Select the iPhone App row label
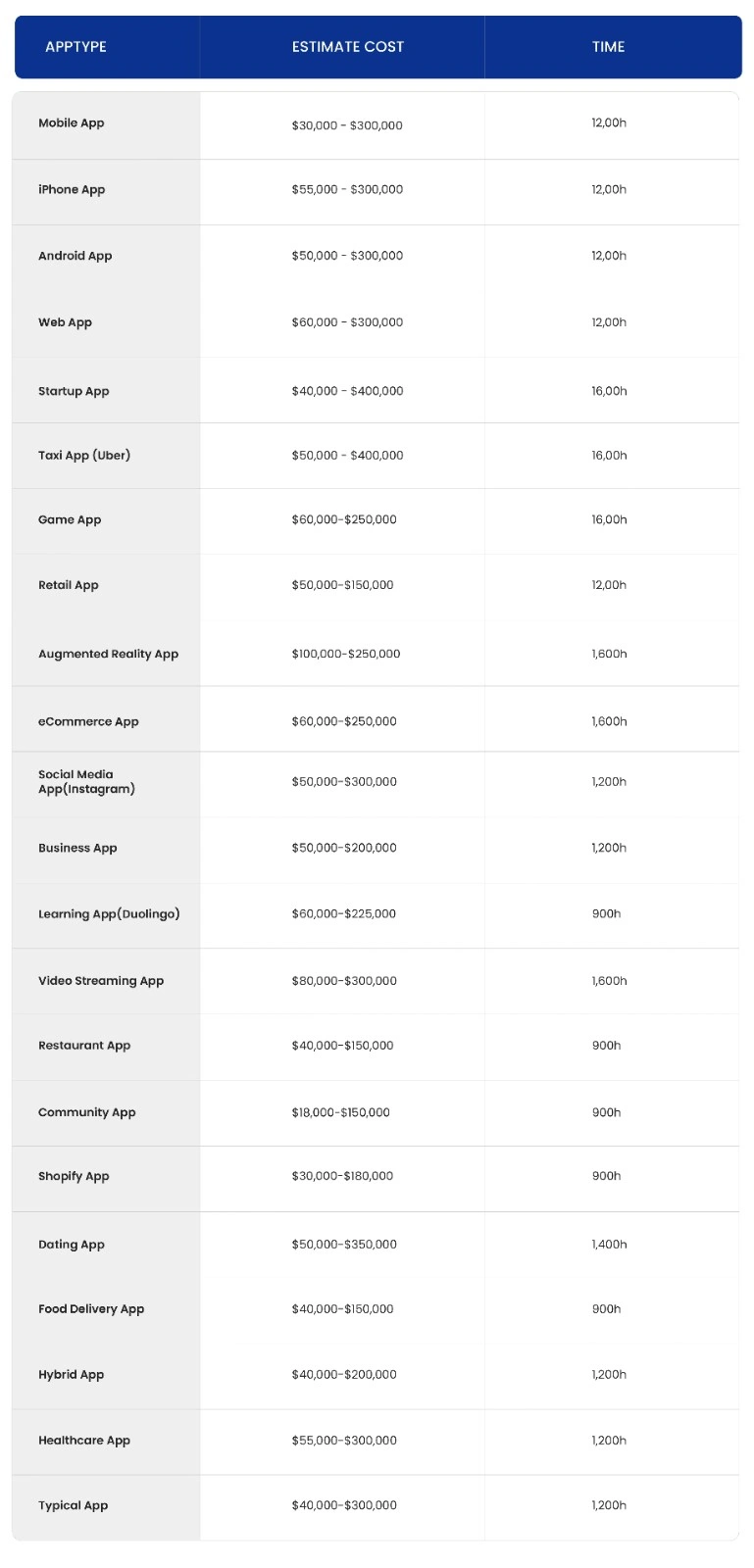Image resolution: width=754 pixels, height=1568 pixels. point(72,190)
